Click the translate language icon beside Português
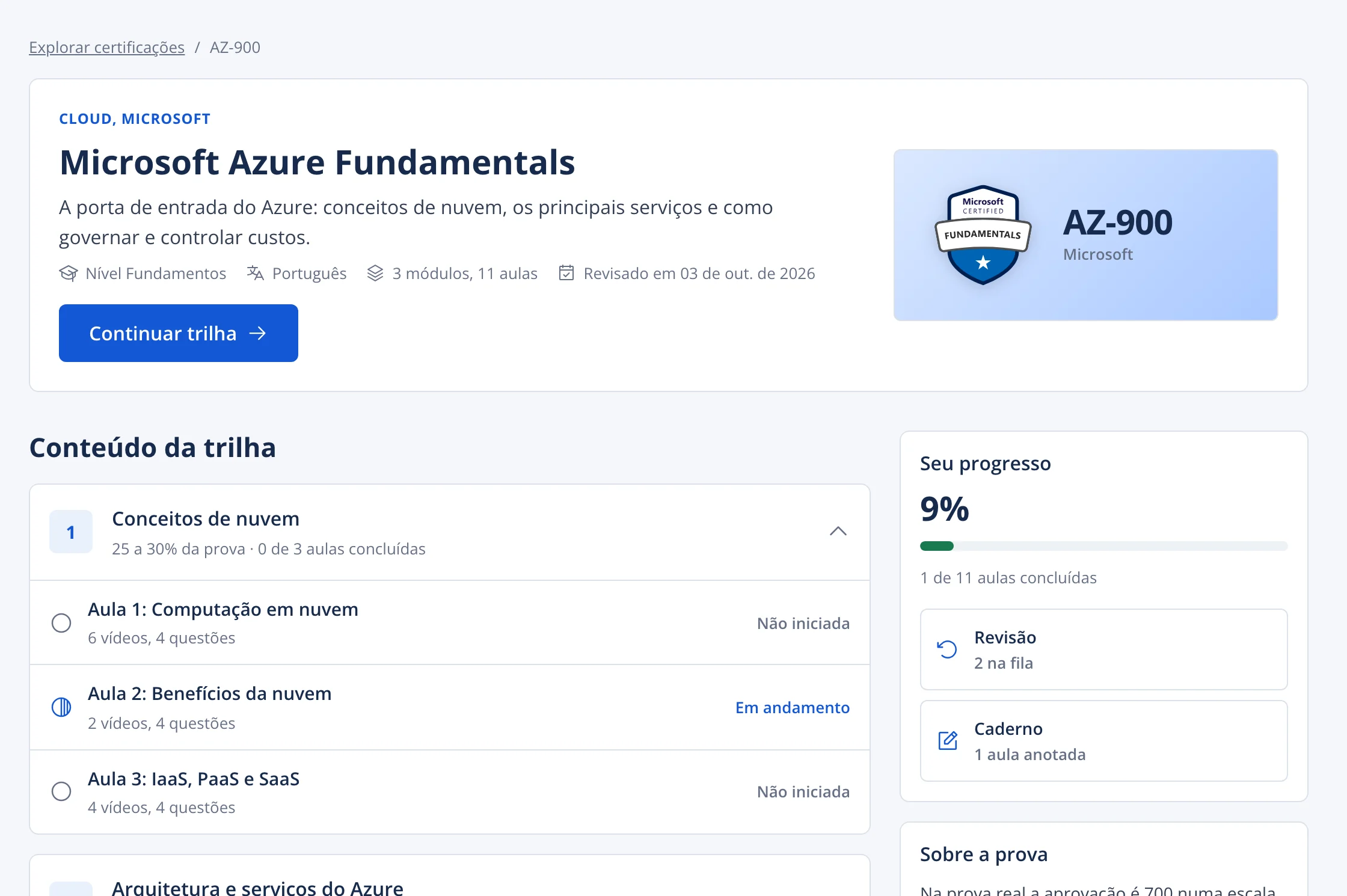The image size is (1347, 896). [256, 274]
